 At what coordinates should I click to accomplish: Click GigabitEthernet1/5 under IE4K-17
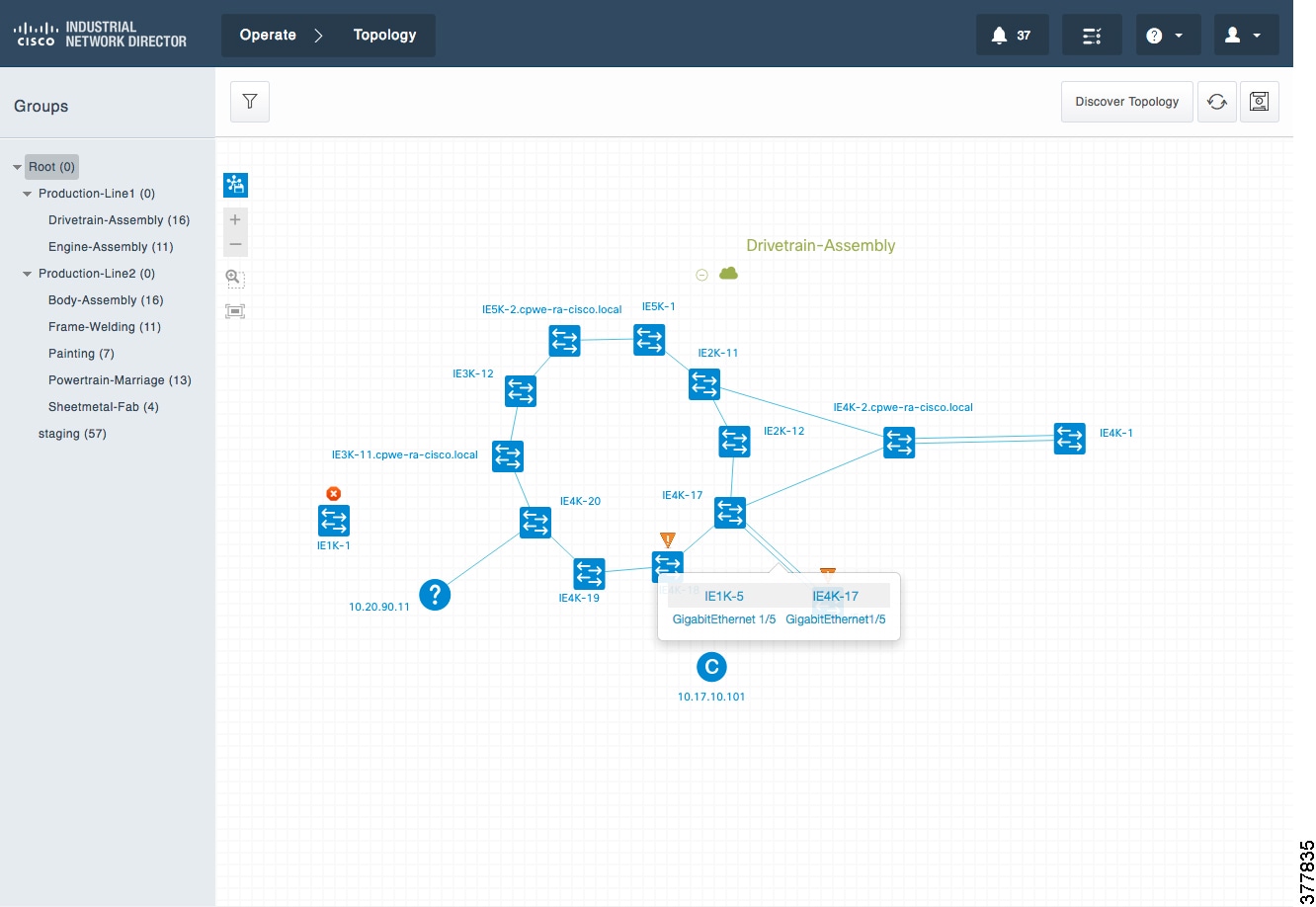[x=836, y=619]
